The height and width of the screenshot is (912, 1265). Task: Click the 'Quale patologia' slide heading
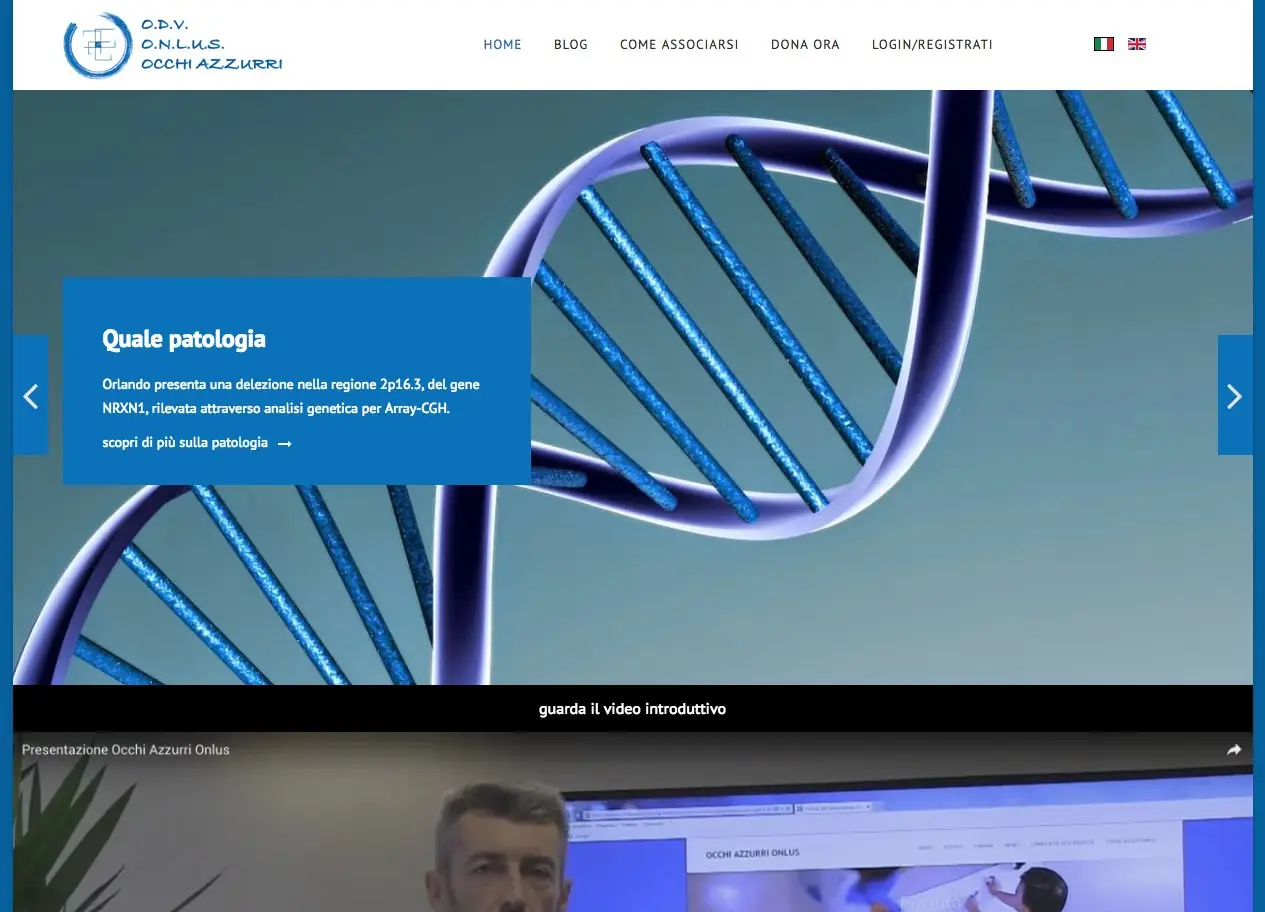point(184,339)
